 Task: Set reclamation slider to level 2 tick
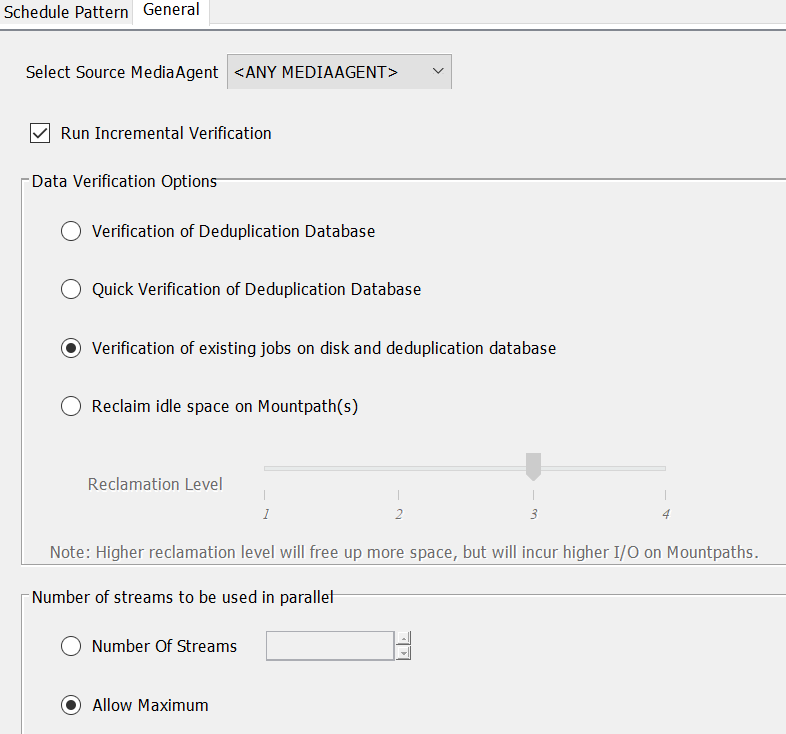point(399,495)
